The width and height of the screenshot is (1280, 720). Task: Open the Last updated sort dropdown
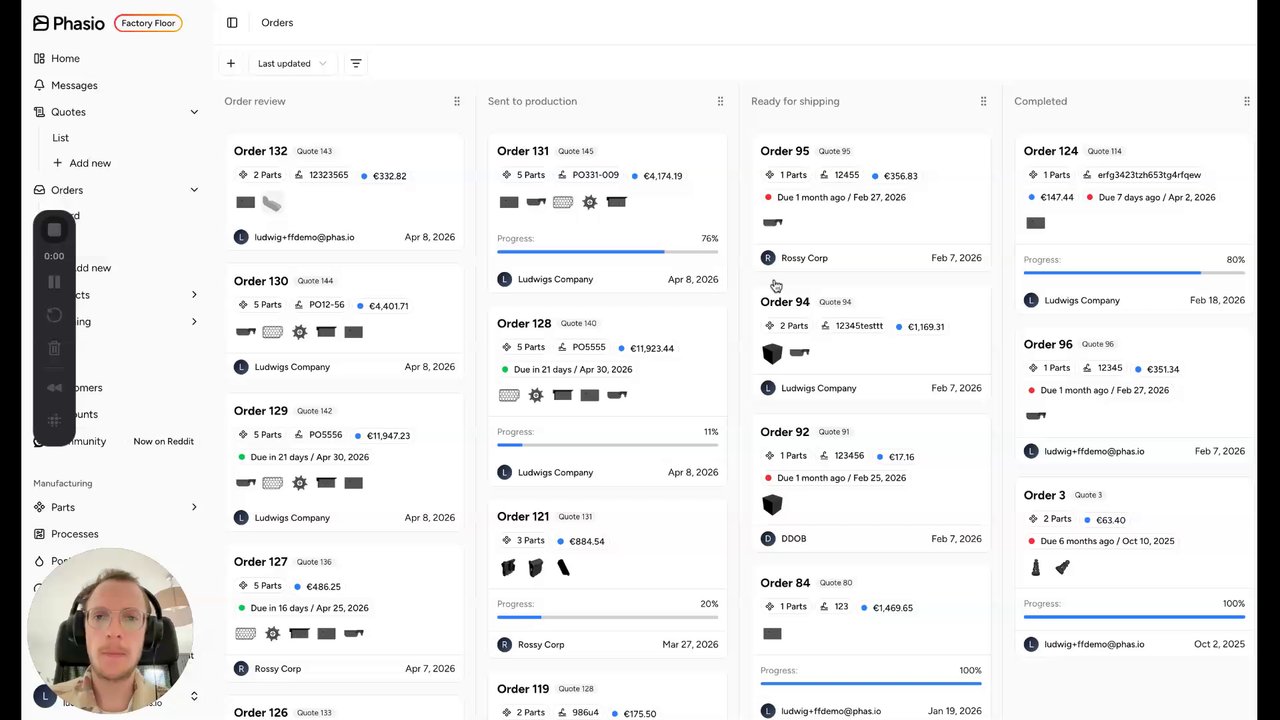click(x=291, y=63)
